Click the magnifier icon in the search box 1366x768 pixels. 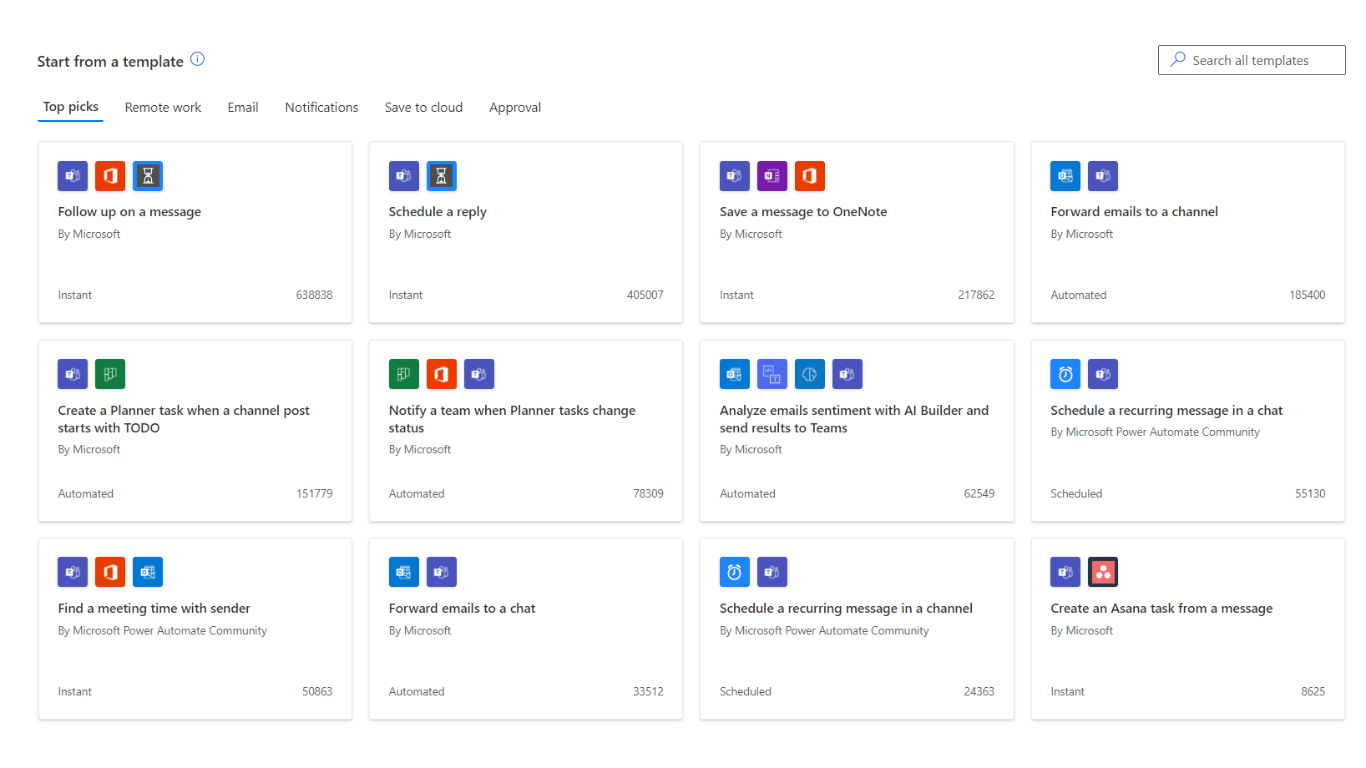coord(1179,60)
